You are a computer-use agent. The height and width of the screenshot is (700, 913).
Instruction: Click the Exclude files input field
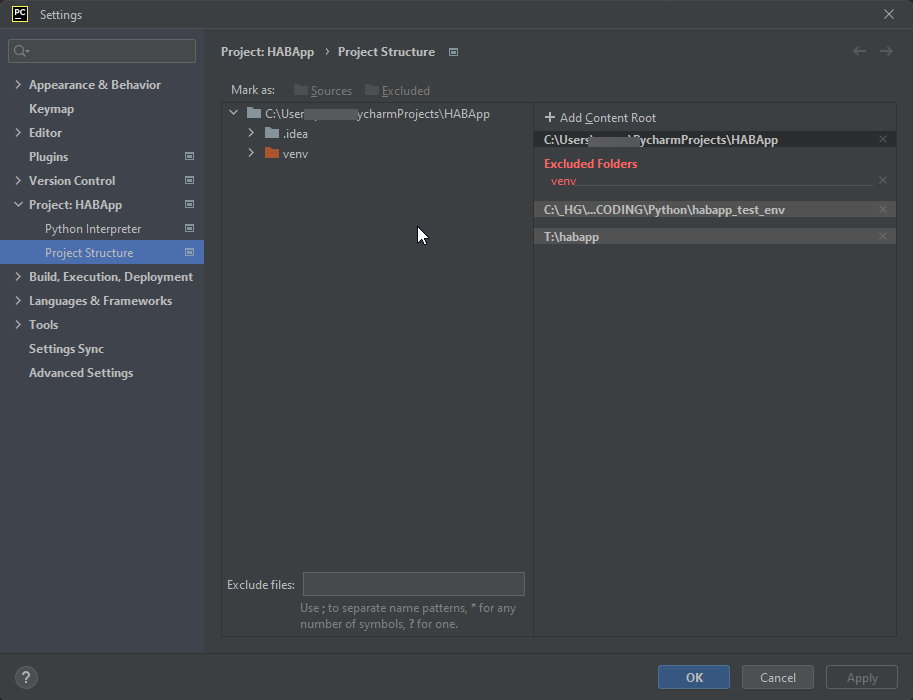tap(413, 584)
